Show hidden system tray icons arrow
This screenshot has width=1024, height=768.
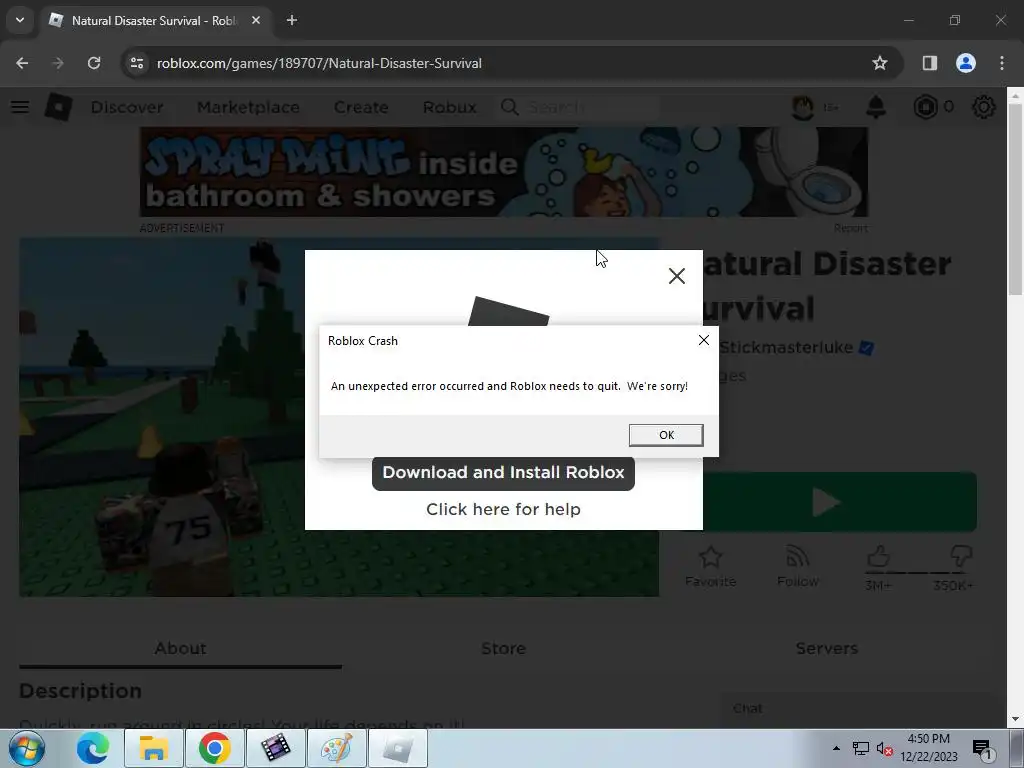837,748
